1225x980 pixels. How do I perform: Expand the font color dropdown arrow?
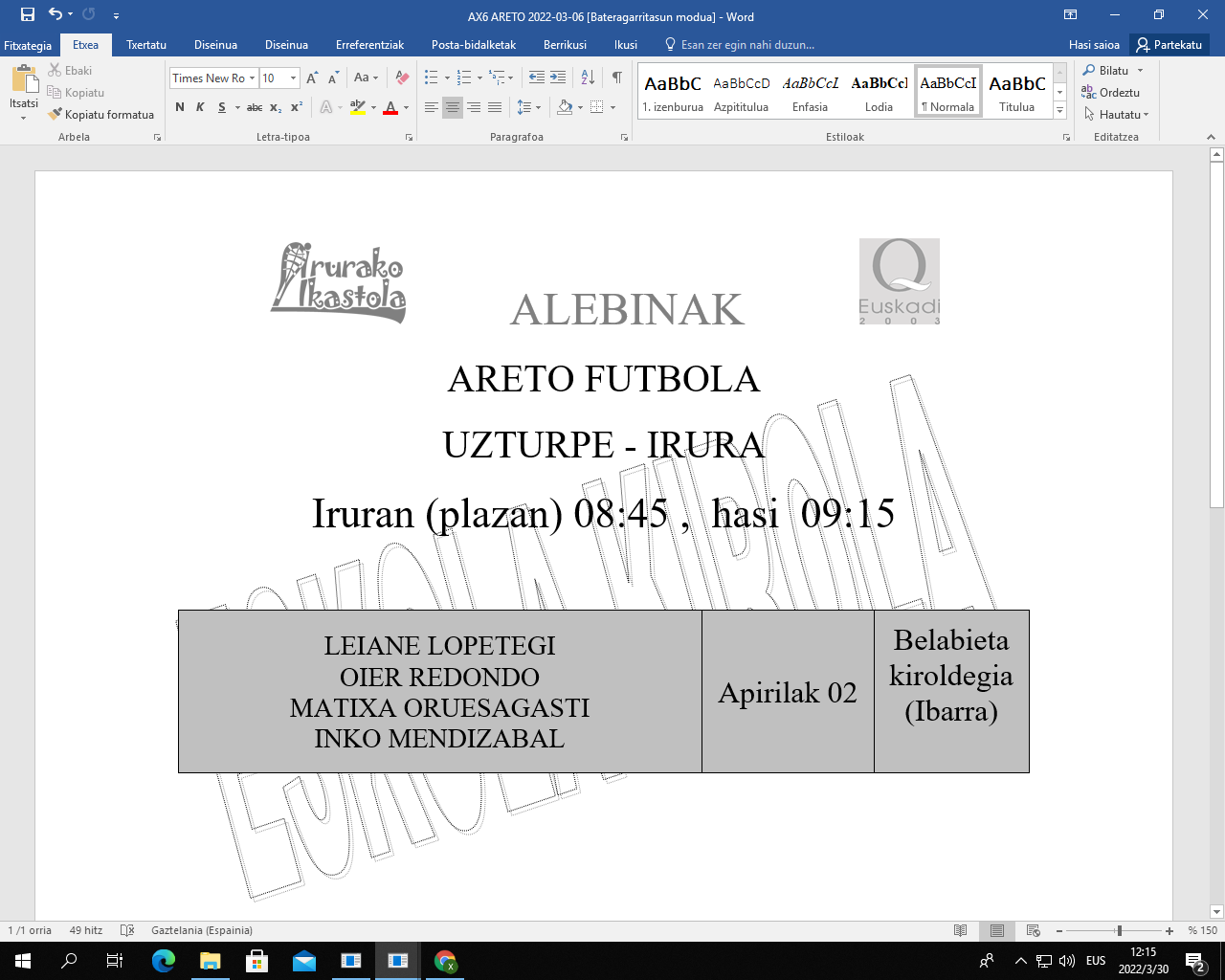click(x=406, y=107)
